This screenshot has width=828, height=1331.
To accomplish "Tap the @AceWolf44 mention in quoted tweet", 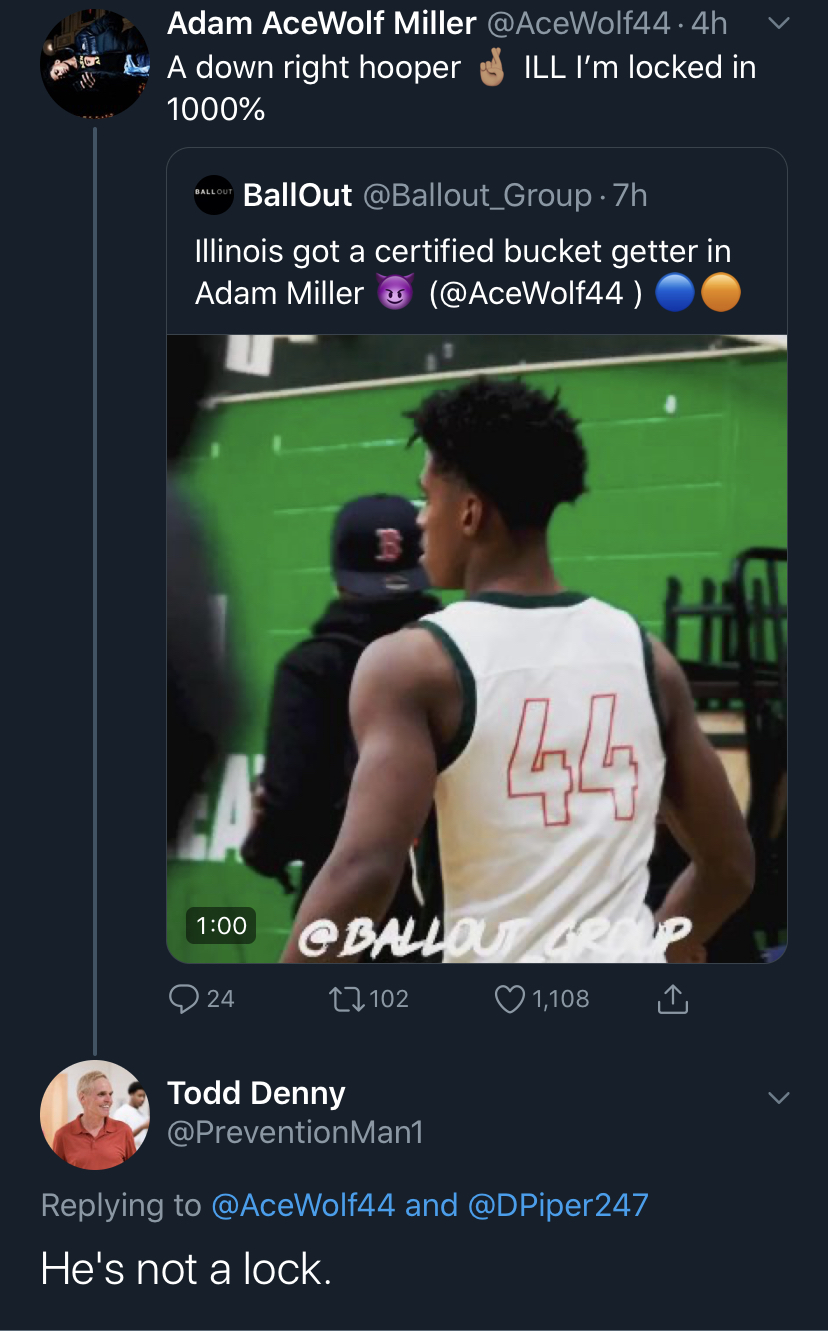I will [534, 293].
